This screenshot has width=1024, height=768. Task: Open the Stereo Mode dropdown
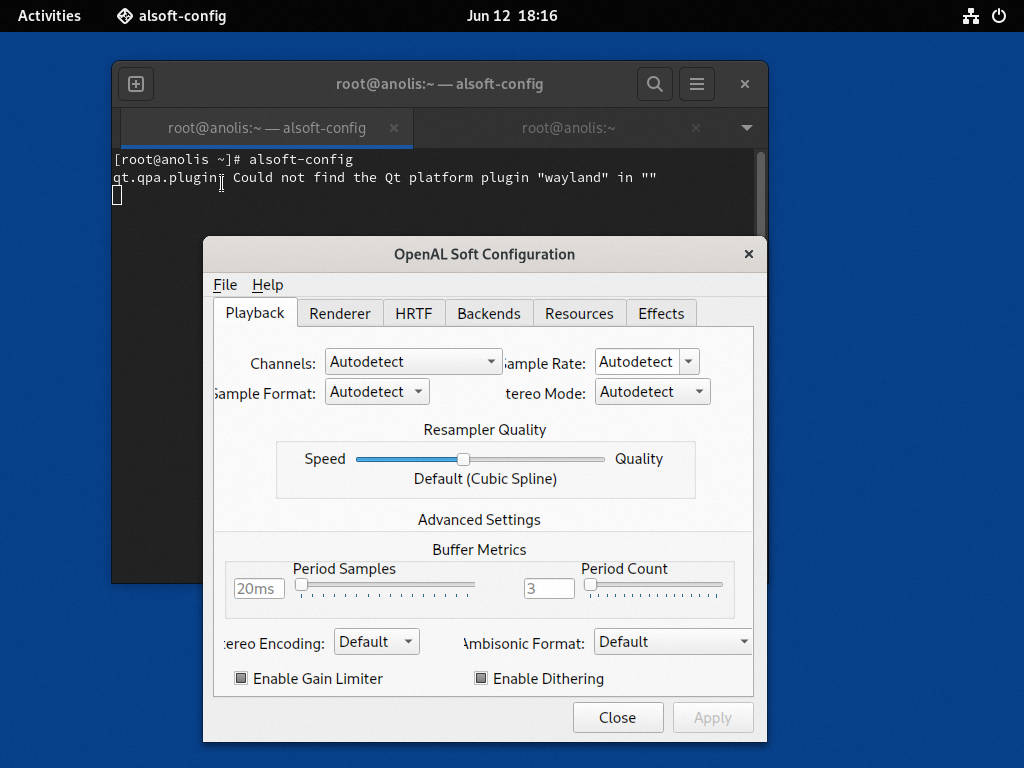coord(652,392)
